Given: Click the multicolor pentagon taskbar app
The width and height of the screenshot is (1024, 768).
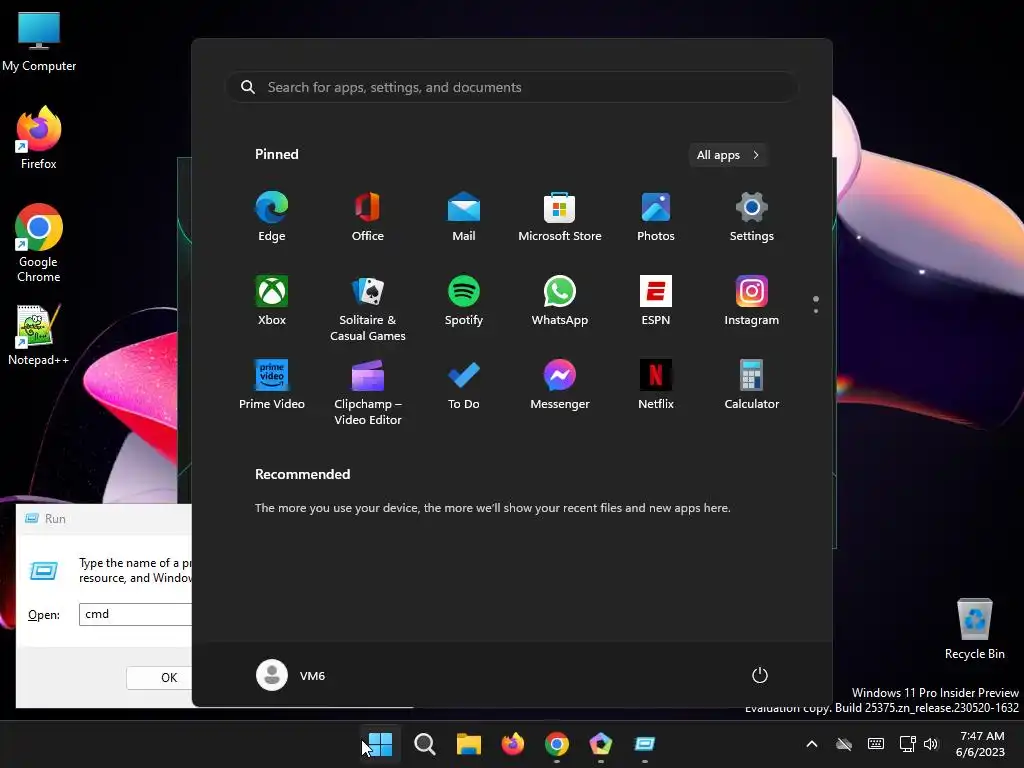Looking at the screenshot, I should coord(601,744).
